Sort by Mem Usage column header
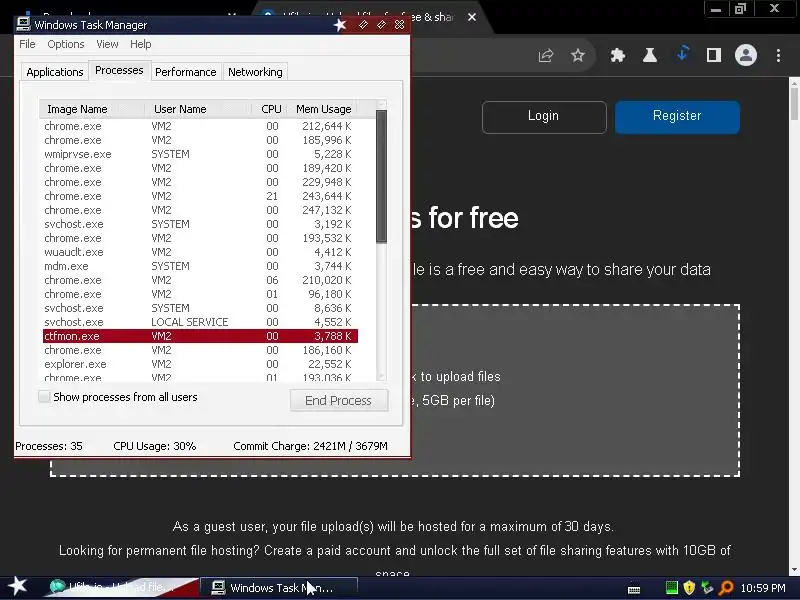Screen dimensions: 800x600 coord(323,109)
